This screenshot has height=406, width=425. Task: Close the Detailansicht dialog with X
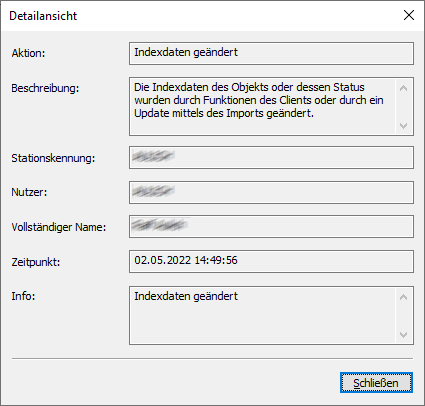(409, 15)
